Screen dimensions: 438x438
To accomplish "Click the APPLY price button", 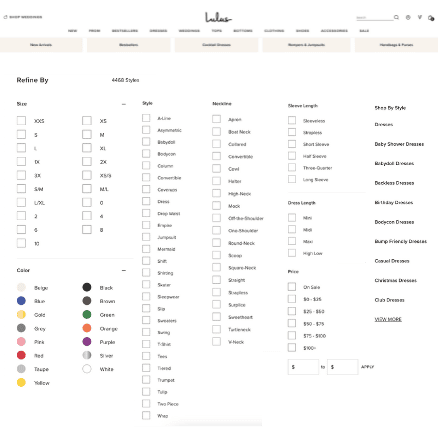I will (x=367, y=367).
